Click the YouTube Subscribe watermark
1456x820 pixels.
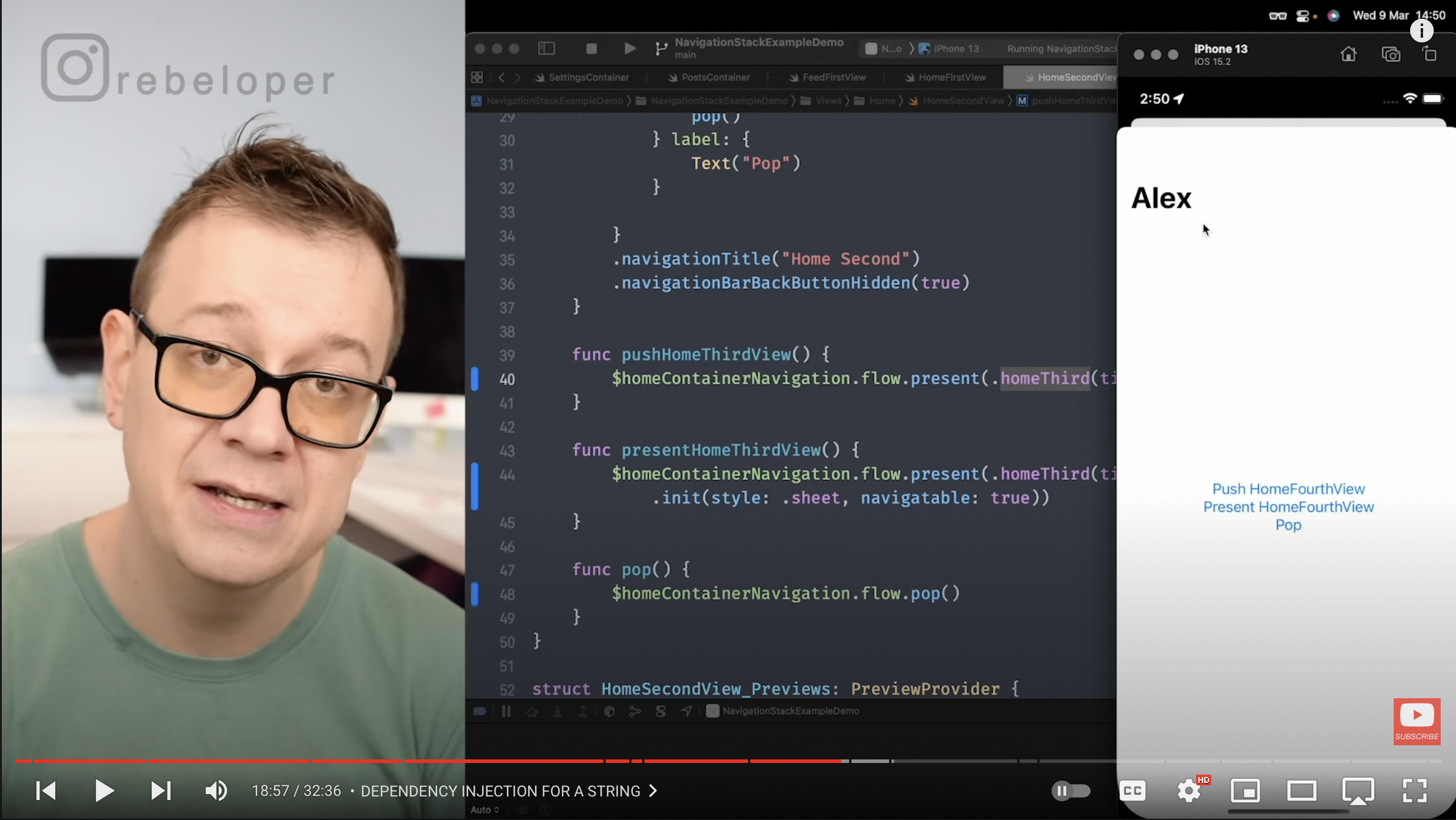(1417, 721)
